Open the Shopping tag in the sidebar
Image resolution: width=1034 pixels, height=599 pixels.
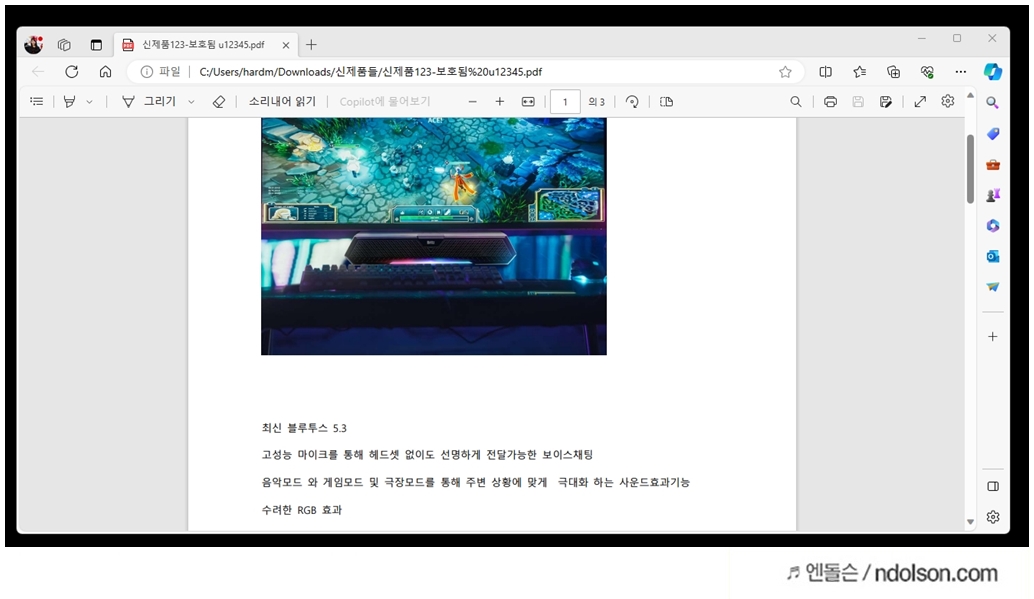992,134
